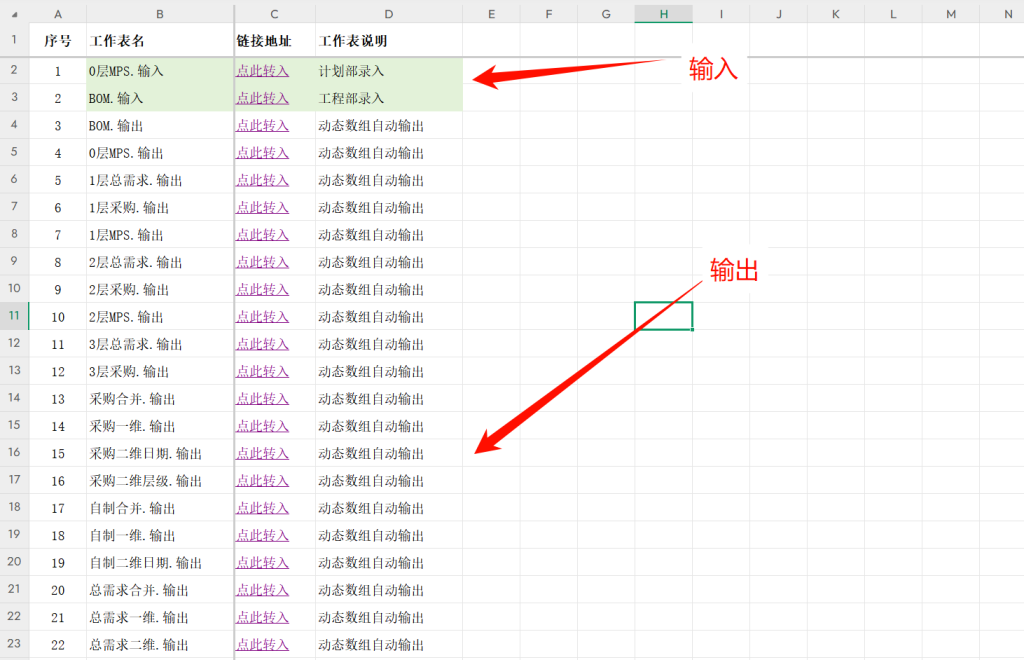Select the cell BOM.输入

(x=160, y=99)
